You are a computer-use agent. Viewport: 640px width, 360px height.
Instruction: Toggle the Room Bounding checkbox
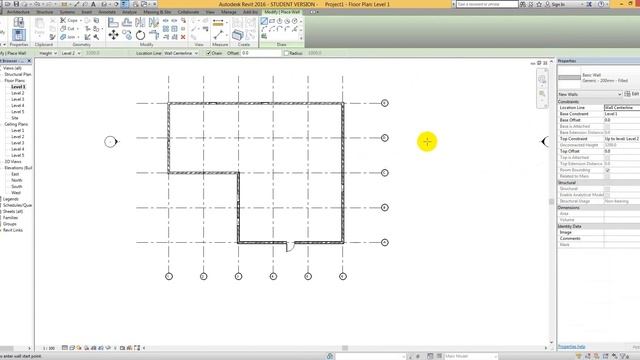[x=607, y=170]
